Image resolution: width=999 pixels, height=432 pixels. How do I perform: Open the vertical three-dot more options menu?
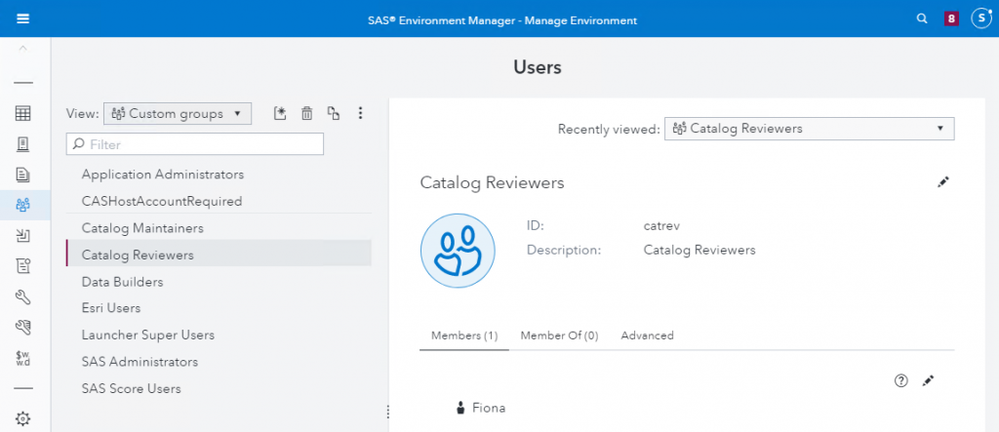pos(361,114)
